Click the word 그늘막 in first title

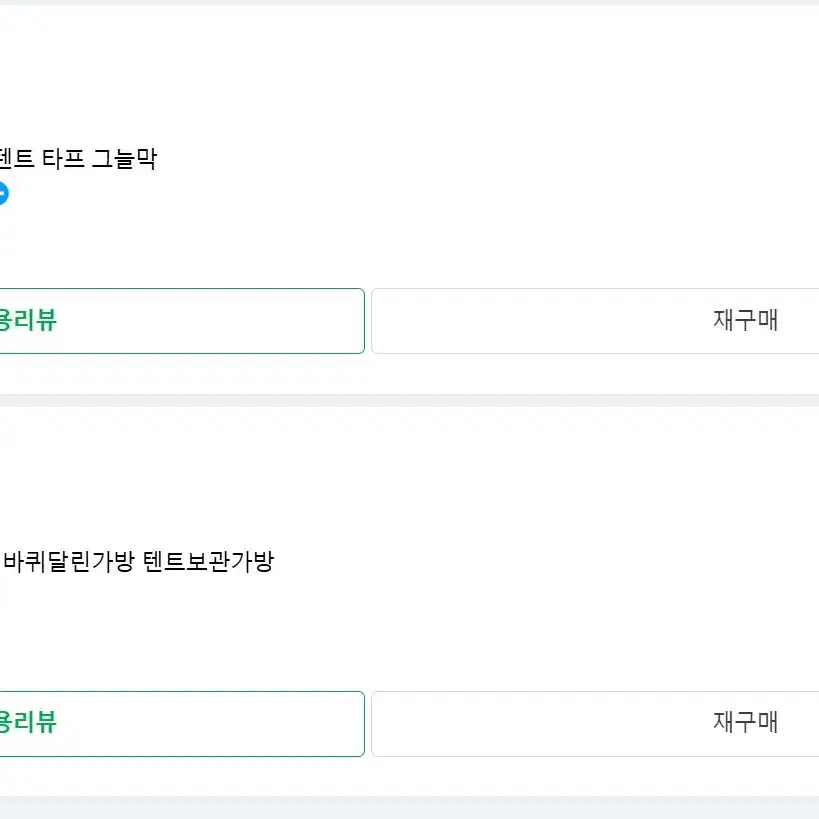coord(124,158)
